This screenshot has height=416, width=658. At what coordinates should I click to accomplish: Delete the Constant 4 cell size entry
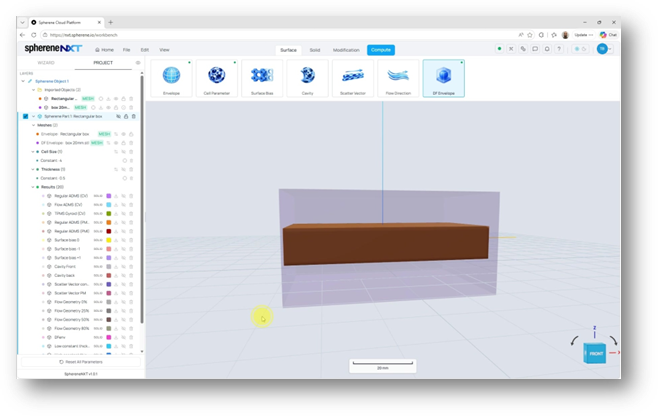(131, 161)
